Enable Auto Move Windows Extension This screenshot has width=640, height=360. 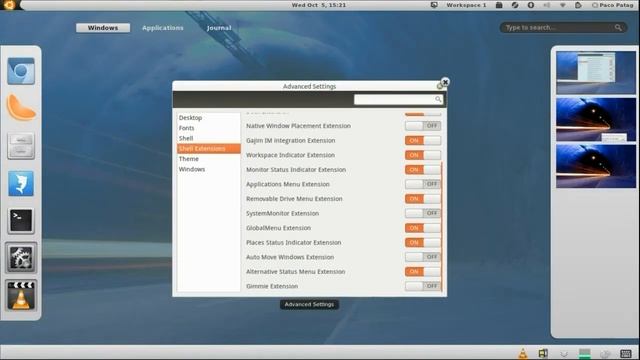point(423,257)
